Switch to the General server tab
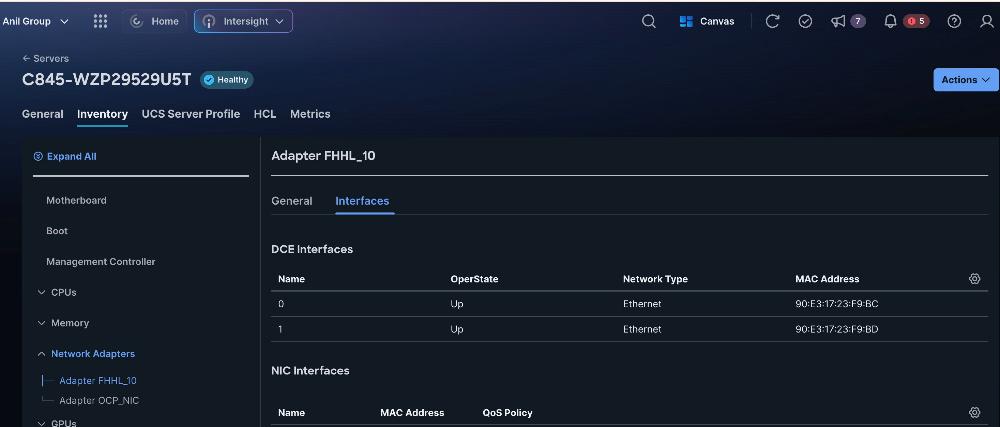 point(43,114)
